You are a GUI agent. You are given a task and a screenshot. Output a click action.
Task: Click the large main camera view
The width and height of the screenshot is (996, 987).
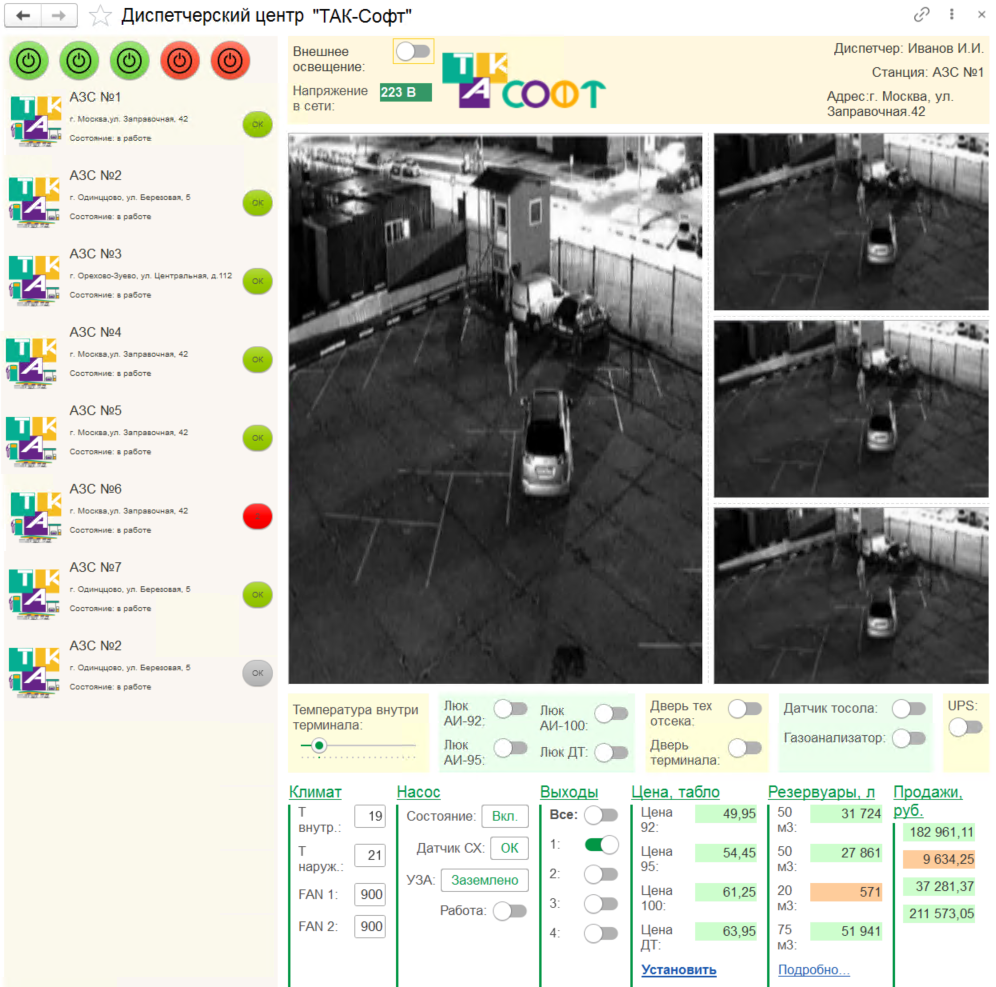coord(495,408)
